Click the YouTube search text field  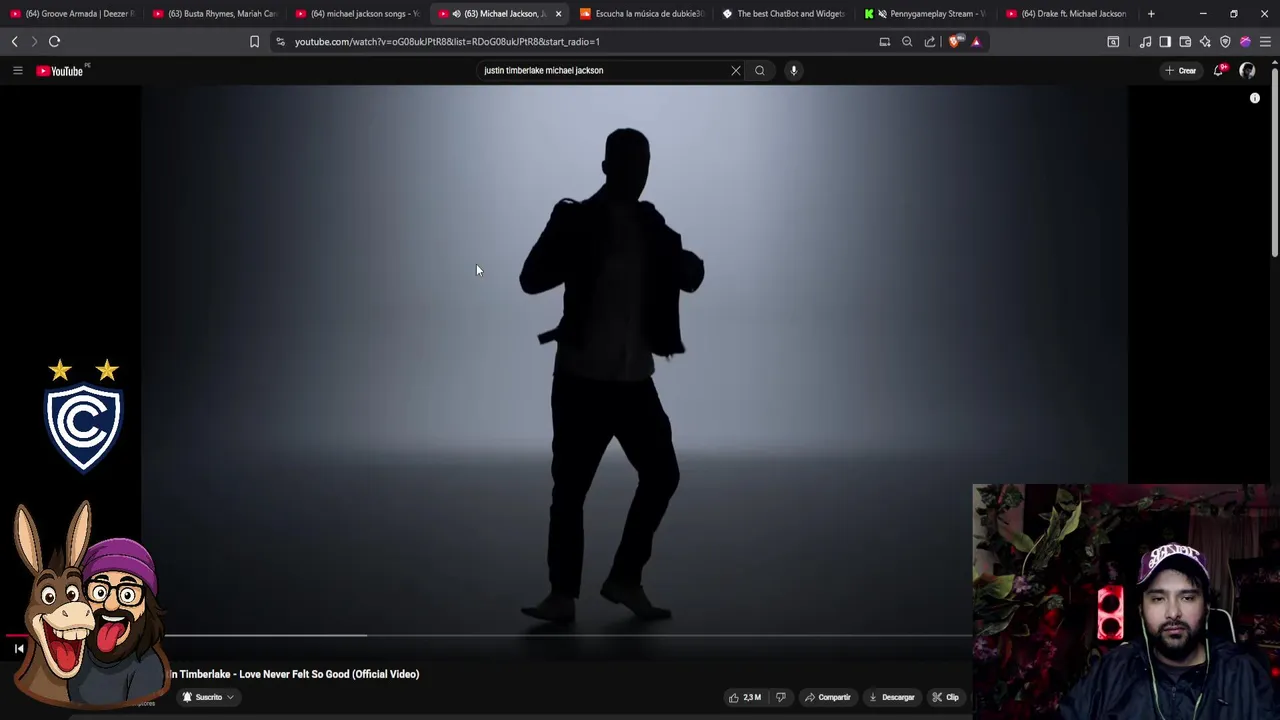[x=600, y=70]
